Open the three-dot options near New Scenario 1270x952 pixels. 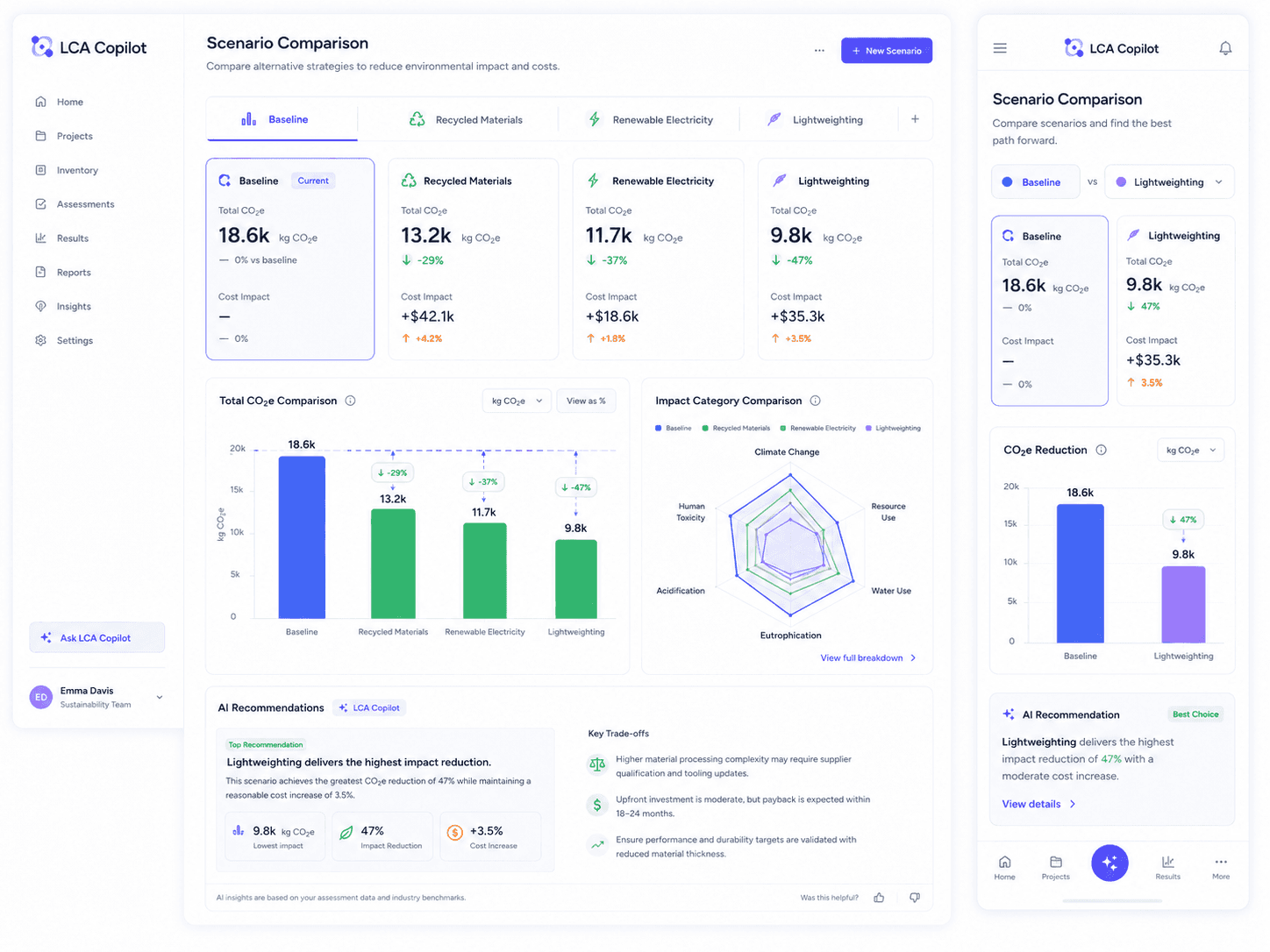(x=819, y=51)
